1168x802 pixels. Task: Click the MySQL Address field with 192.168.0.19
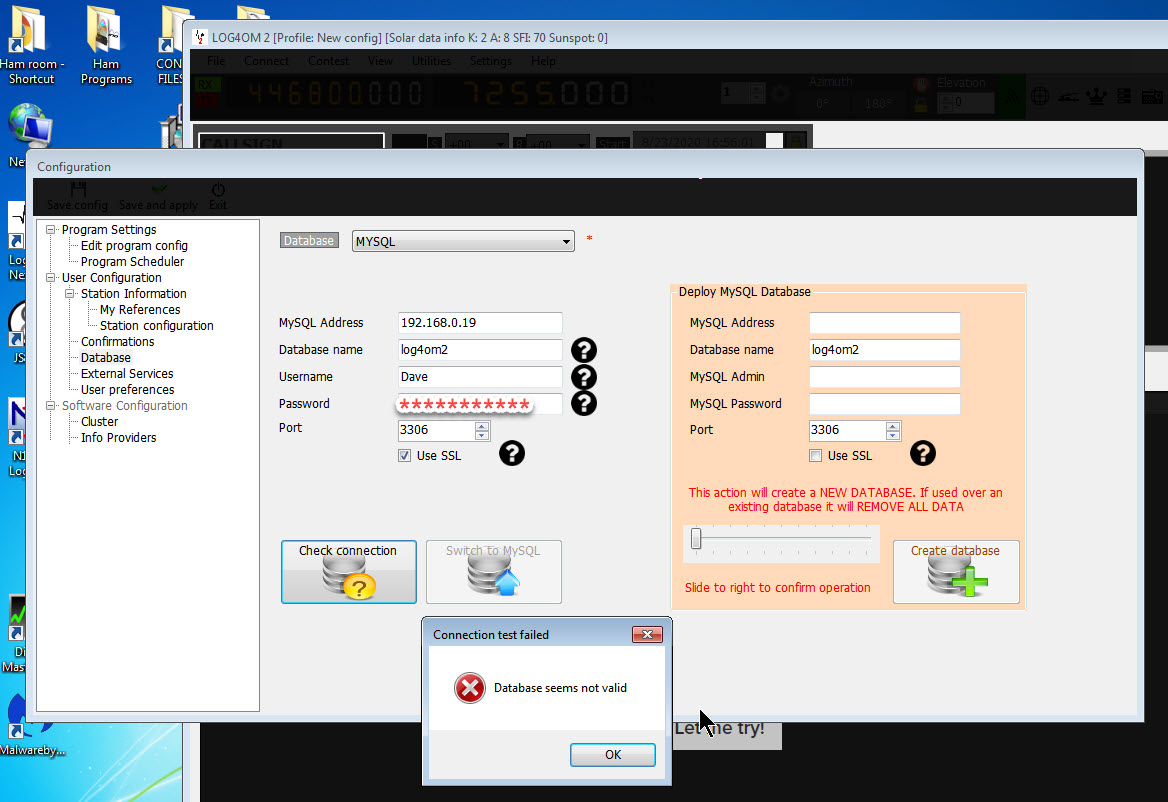pyautogui.click(x=480, y=322)
